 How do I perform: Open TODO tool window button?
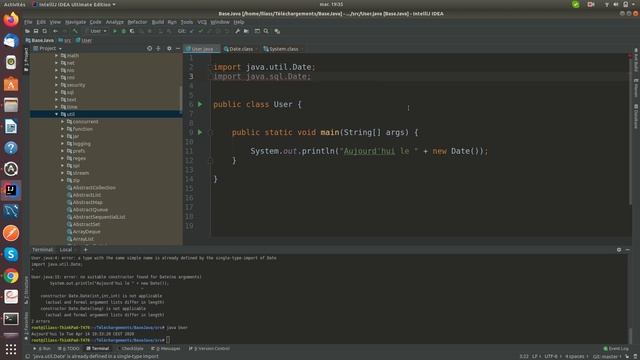coord(69,349)
